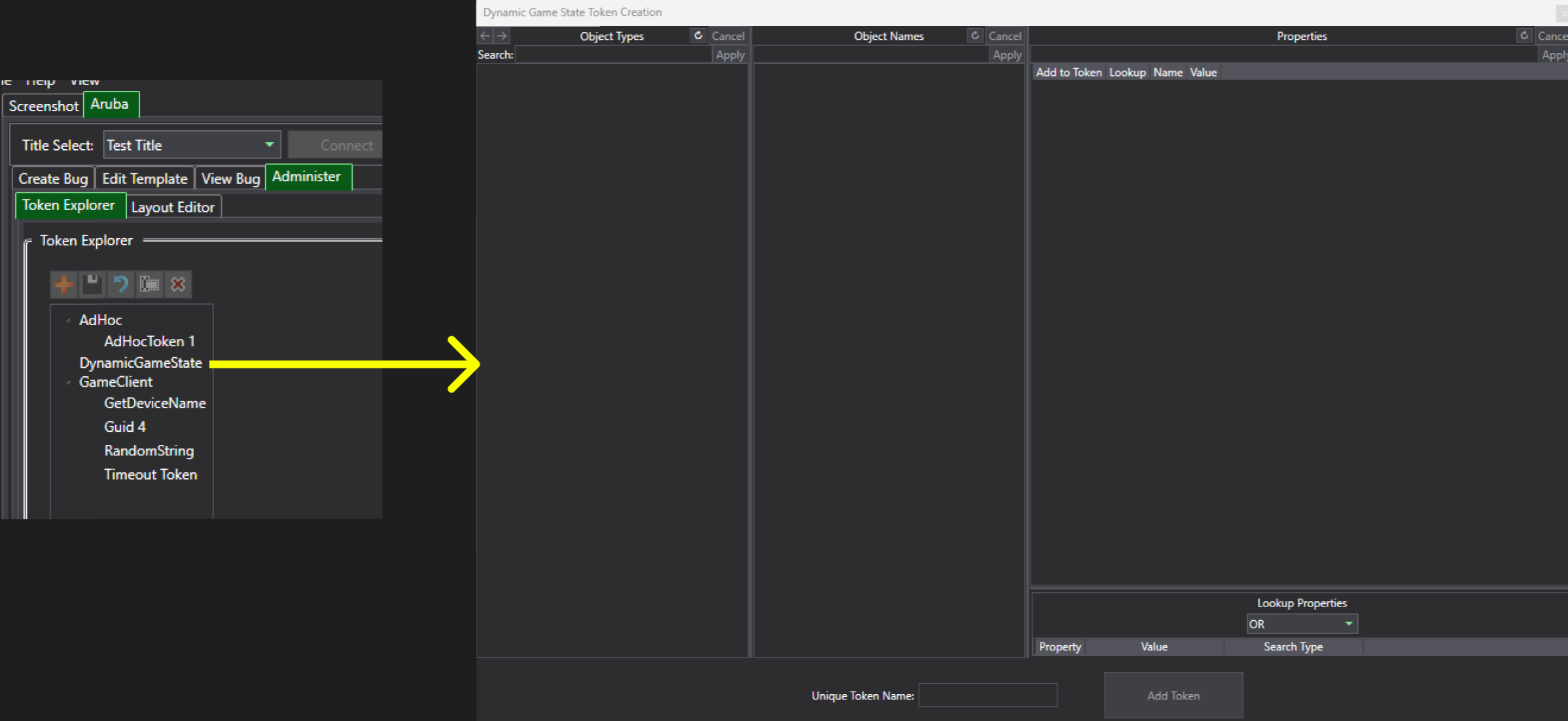1568x721 pixels.
Task: Click the red X delete icon
Action: pyautogui.click(x=178, y=284)
